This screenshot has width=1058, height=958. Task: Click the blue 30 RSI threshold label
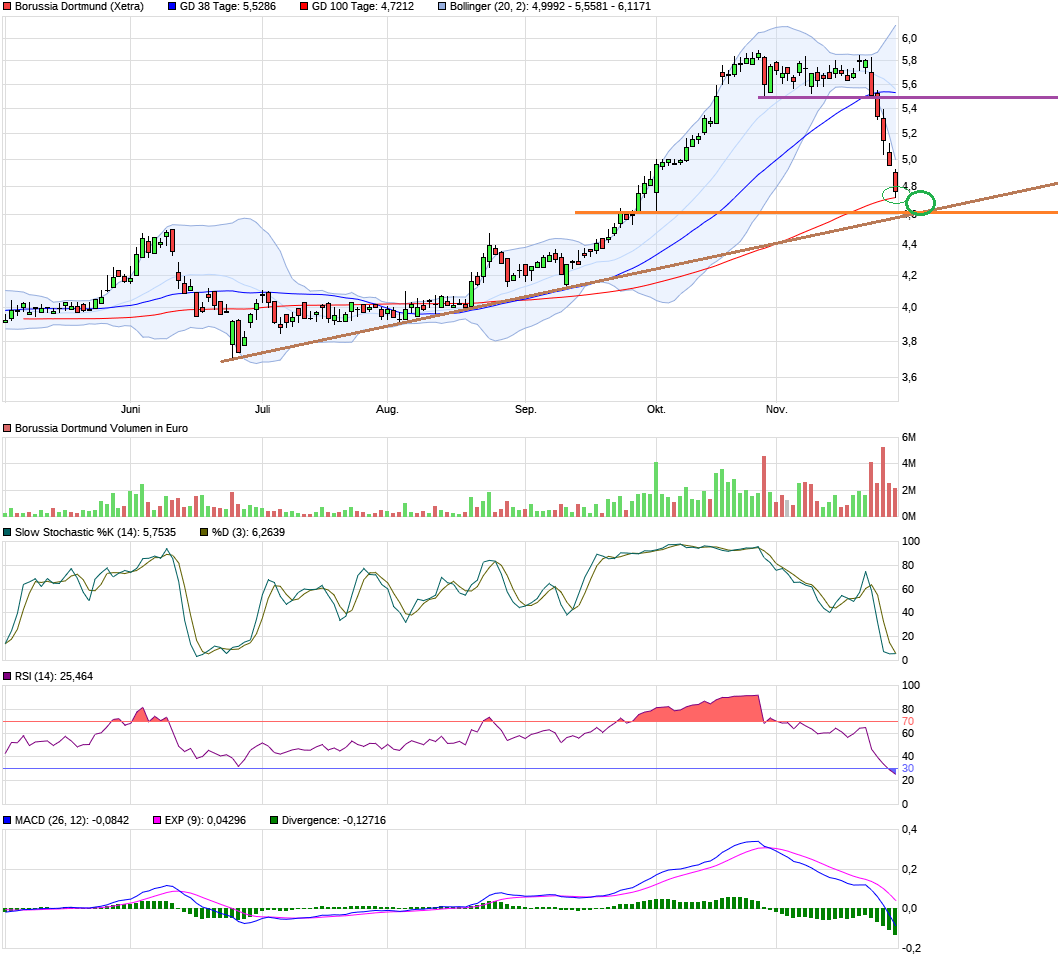tap(908, 768)
